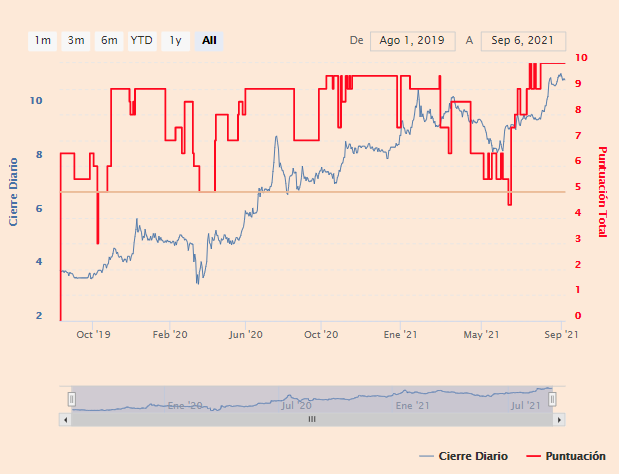
Task: Click the Oct '20 axis label
Action: point(321,335)
